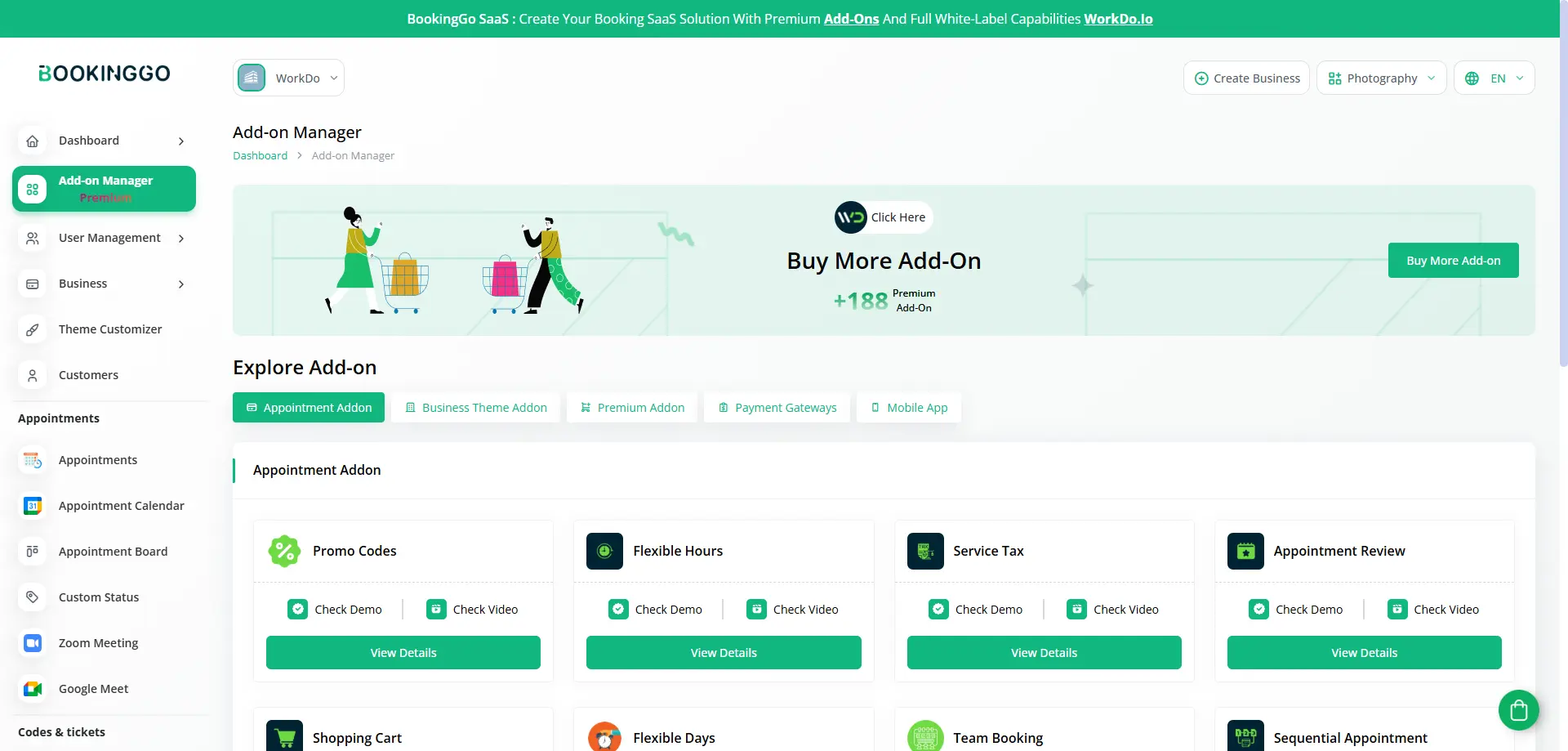Check Video for Promo Codes
This screenshot has height=751, width=1568.
[472, 609]
